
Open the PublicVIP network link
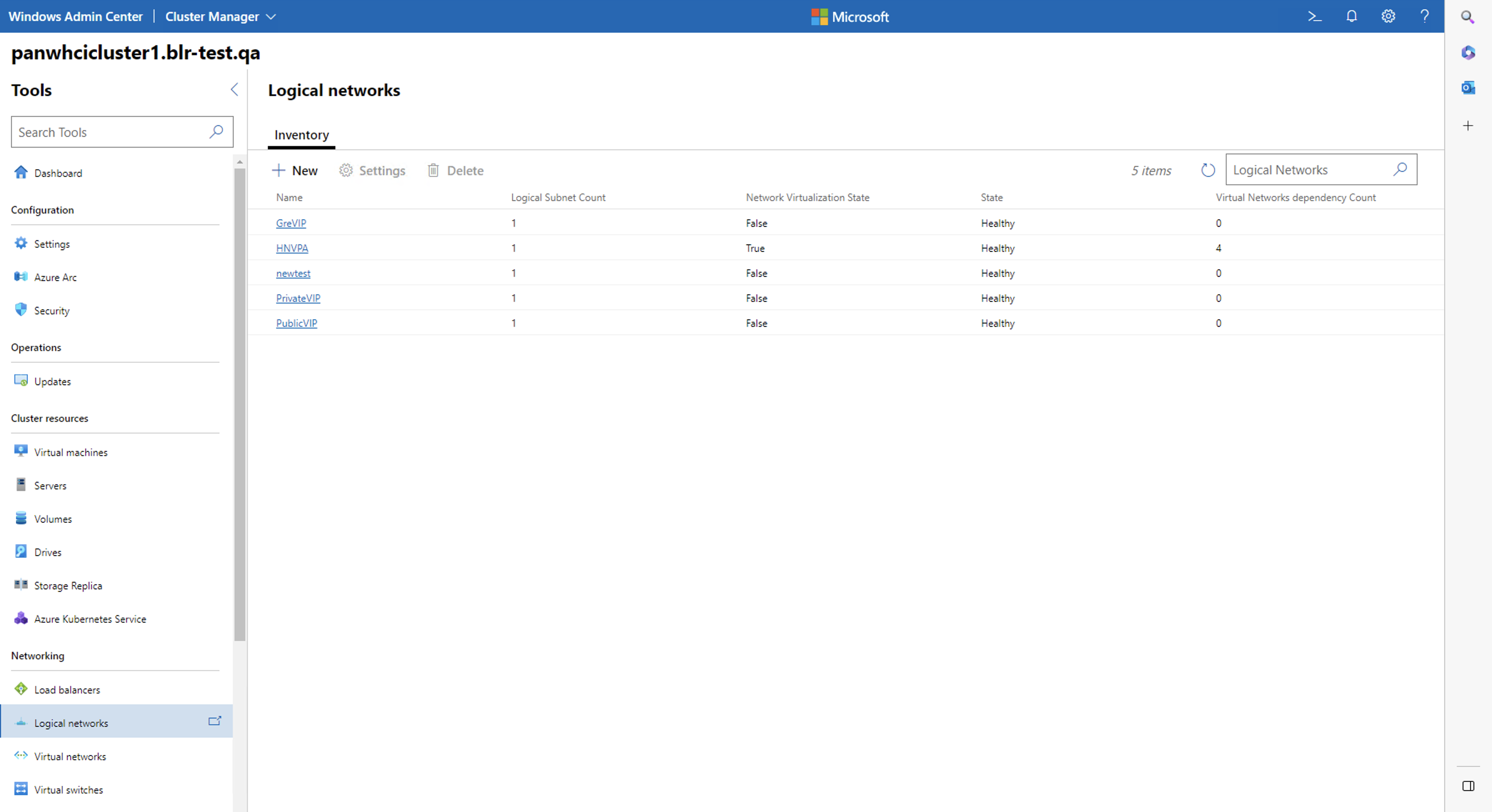[x=296, y=323]
